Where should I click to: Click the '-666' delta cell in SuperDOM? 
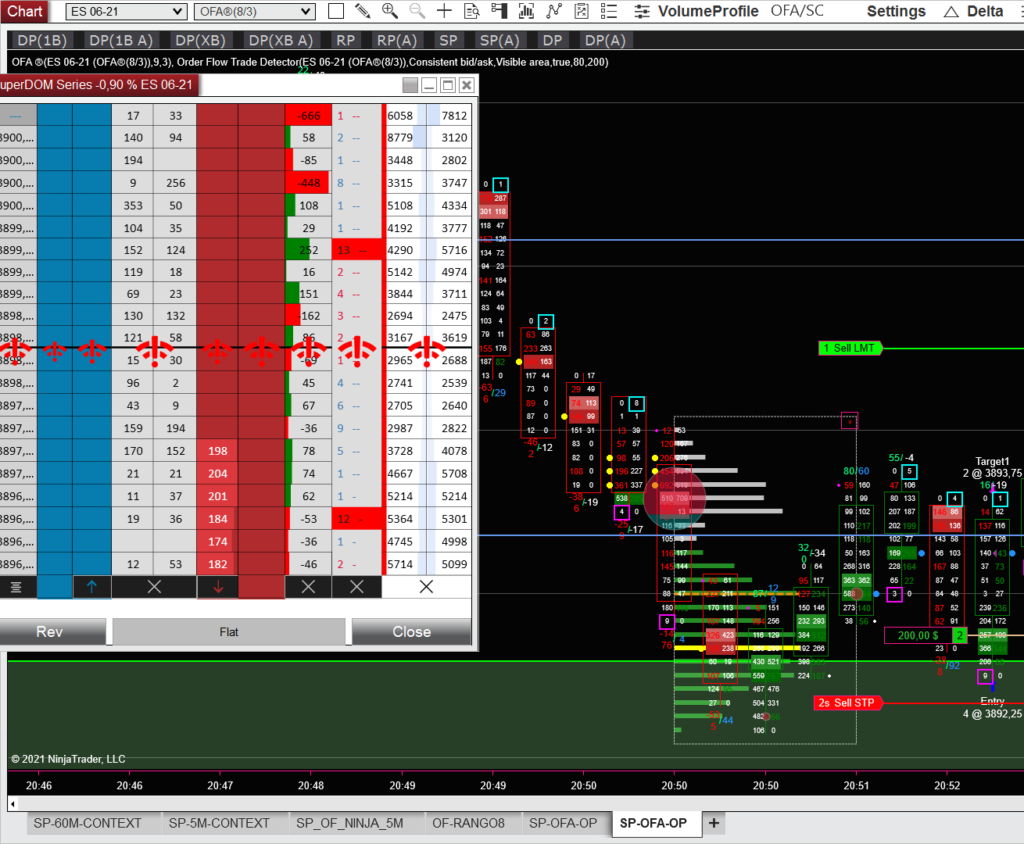tap(308, 116)
